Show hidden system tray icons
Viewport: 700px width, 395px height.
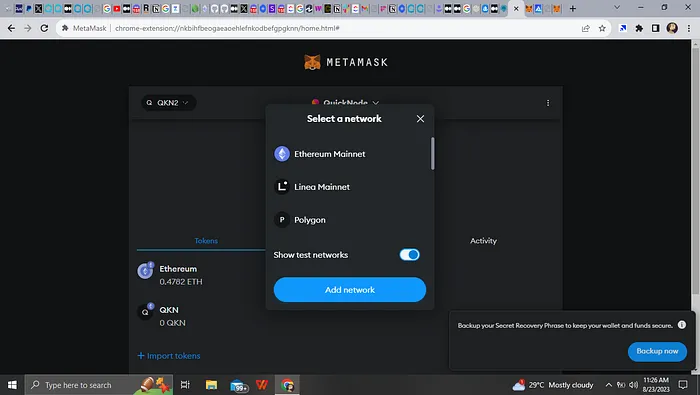pyautogui.click(x=608, y=385)
